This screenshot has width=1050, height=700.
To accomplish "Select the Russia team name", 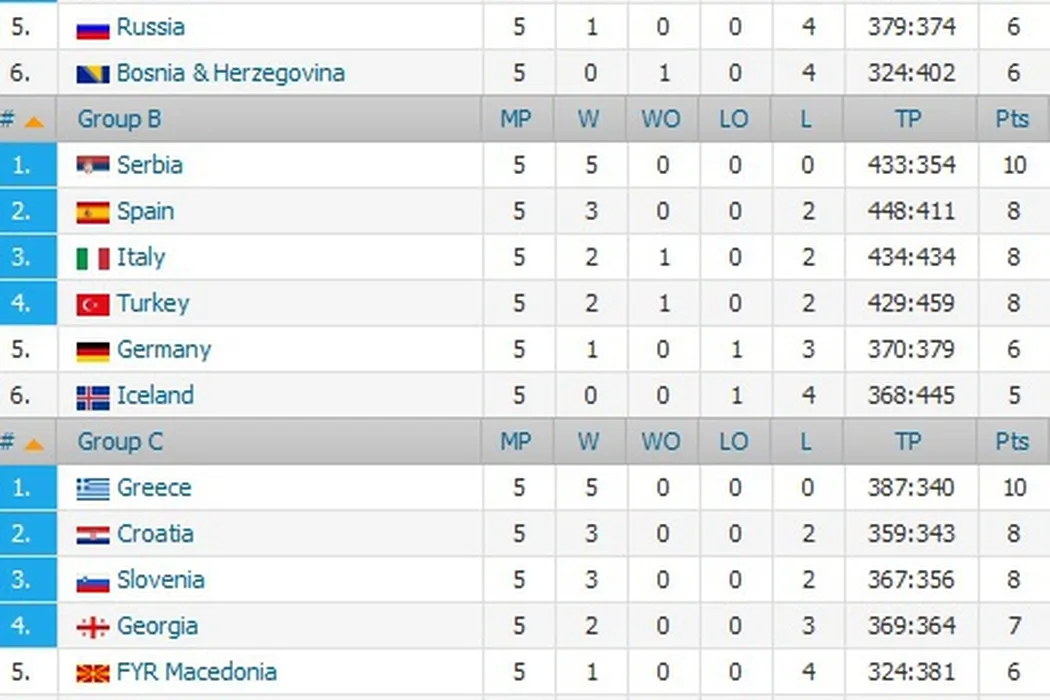I will point(150,27).
